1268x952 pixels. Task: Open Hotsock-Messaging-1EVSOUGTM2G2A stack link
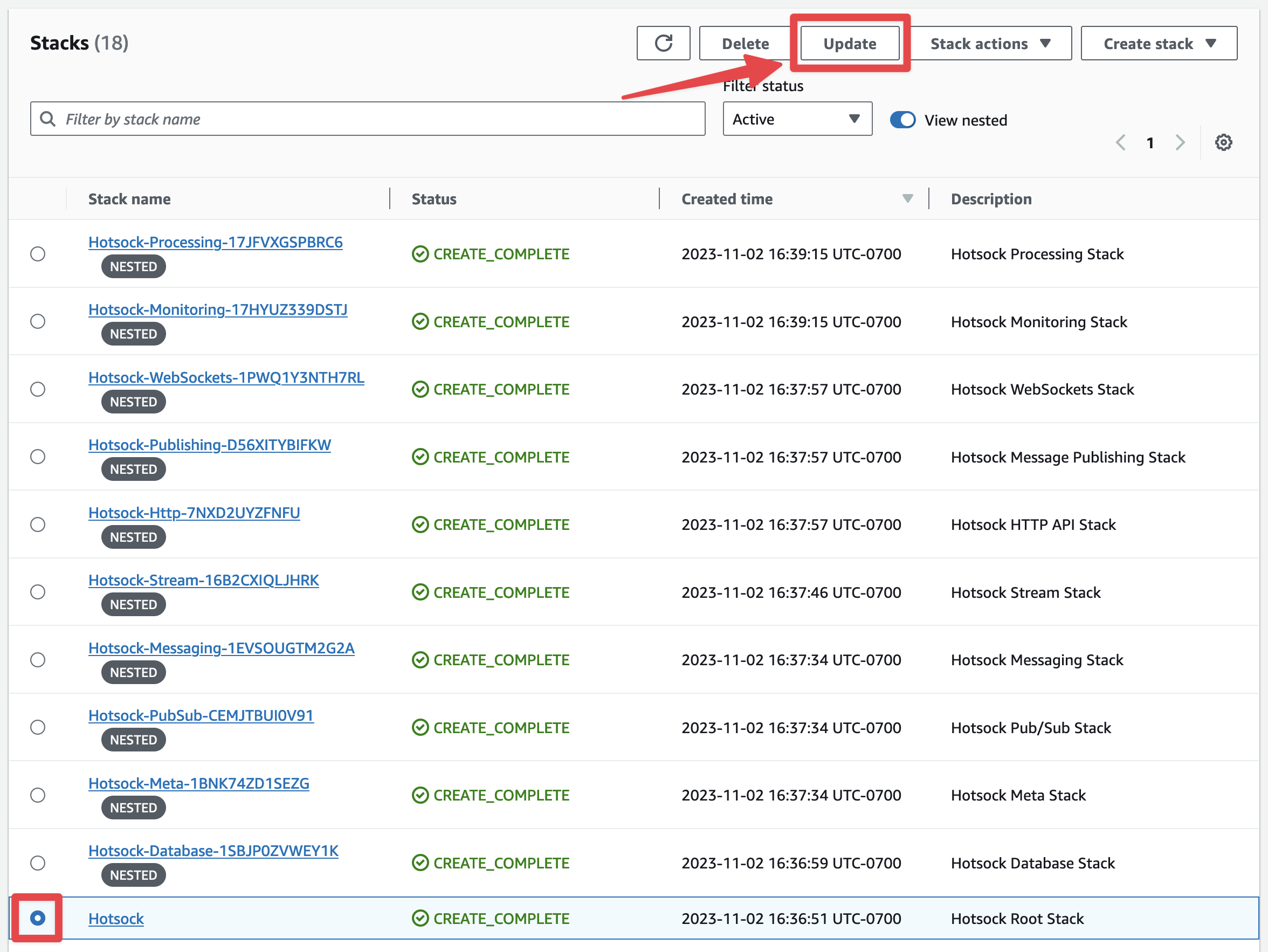[x=221, y=647]
